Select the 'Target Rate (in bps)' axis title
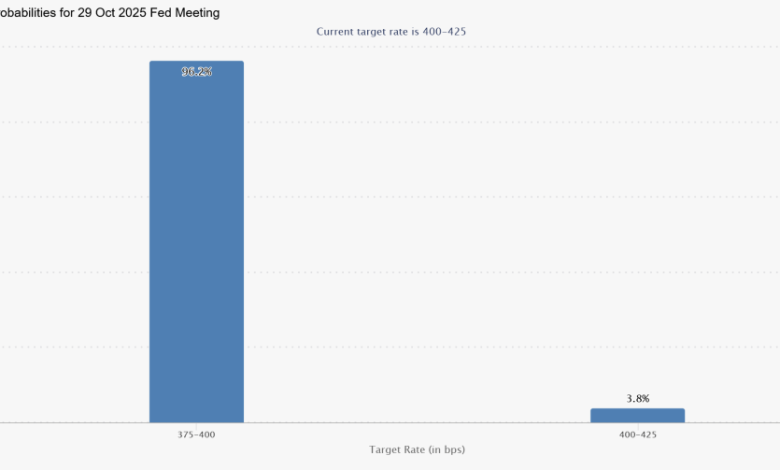The width and height of the screenshot is (780, 470). (x=416, y=450)
